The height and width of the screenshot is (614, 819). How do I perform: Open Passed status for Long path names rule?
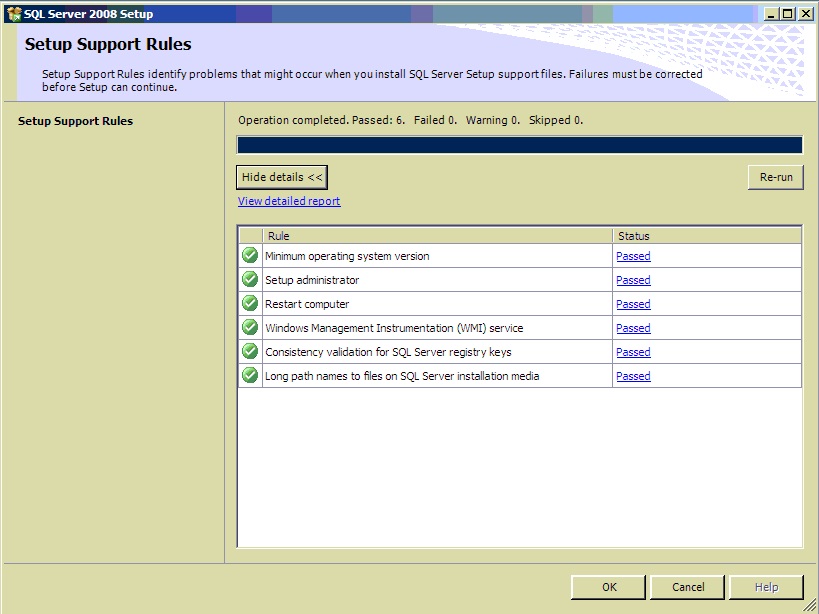click(x=633, y=376)
